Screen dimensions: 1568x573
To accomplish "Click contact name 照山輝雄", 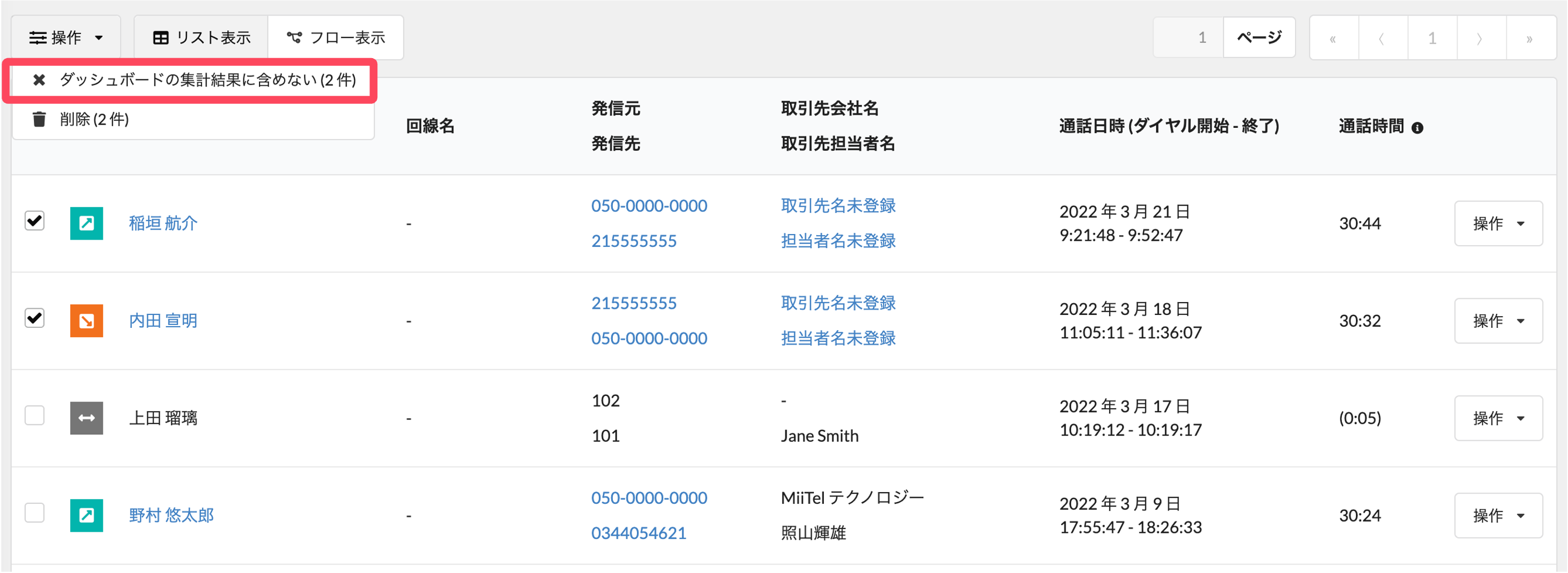I will tap(813, 533).
